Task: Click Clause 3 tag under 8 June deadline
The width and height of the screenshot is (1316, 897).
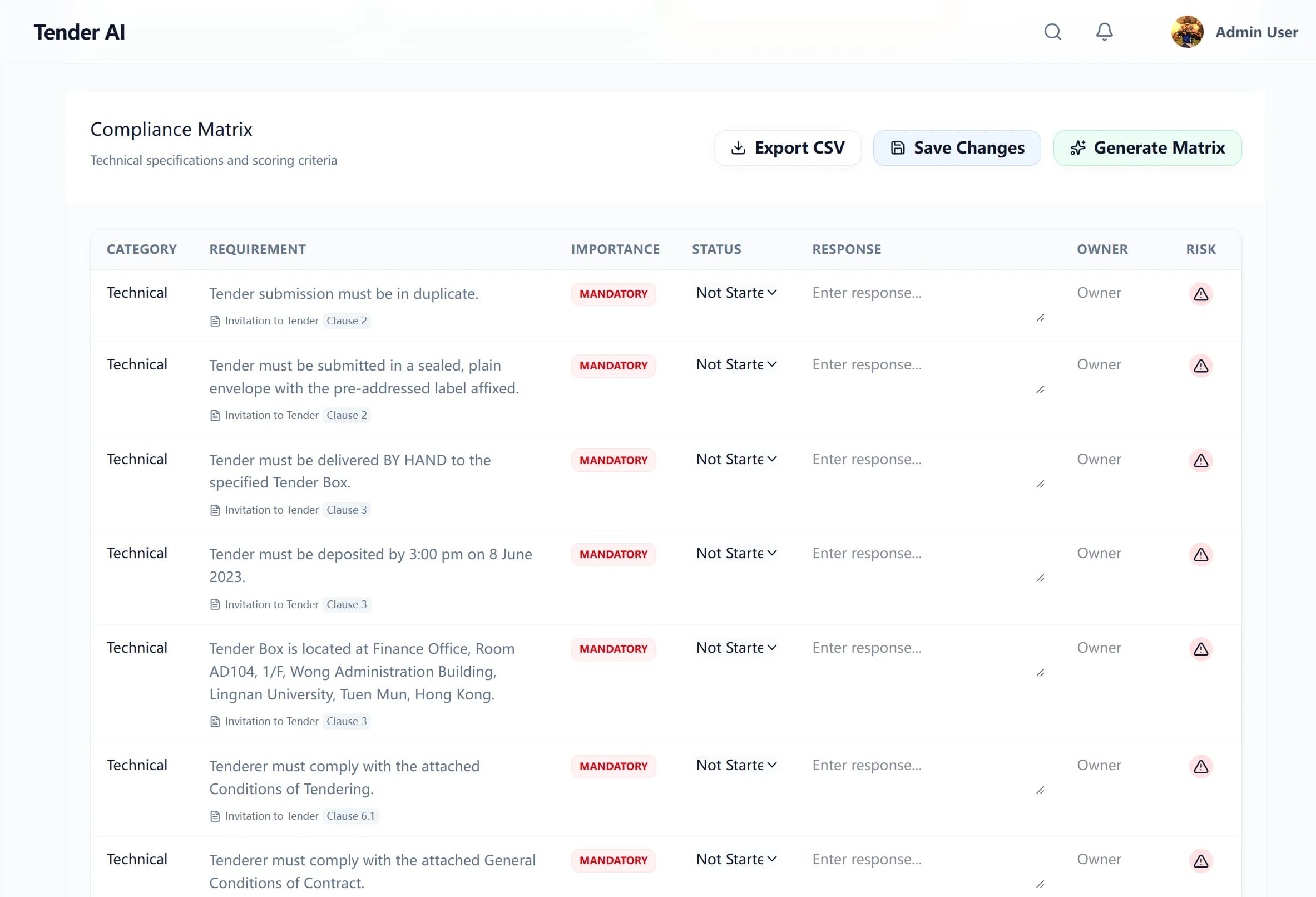Action: pyautogui.click(x=347, y=605)
